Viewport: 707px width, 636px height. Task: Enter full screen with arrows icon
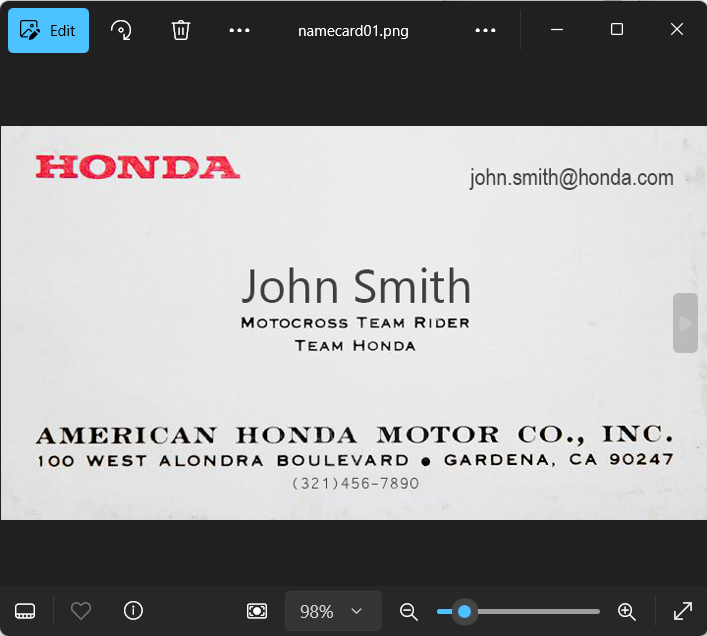683,611
